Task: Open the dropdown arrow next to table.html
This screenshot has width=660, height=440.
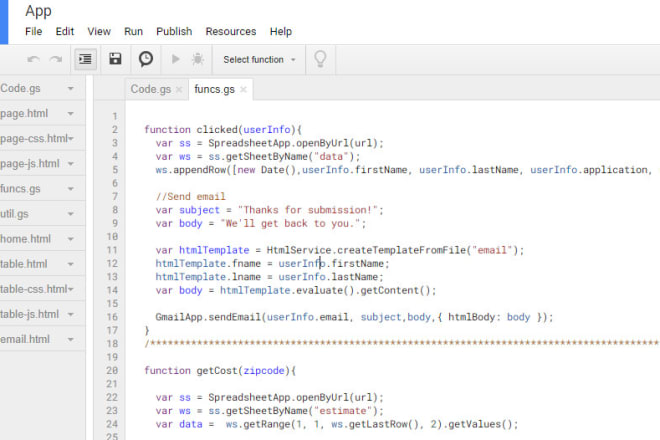Action: click(x=71, y=264)
